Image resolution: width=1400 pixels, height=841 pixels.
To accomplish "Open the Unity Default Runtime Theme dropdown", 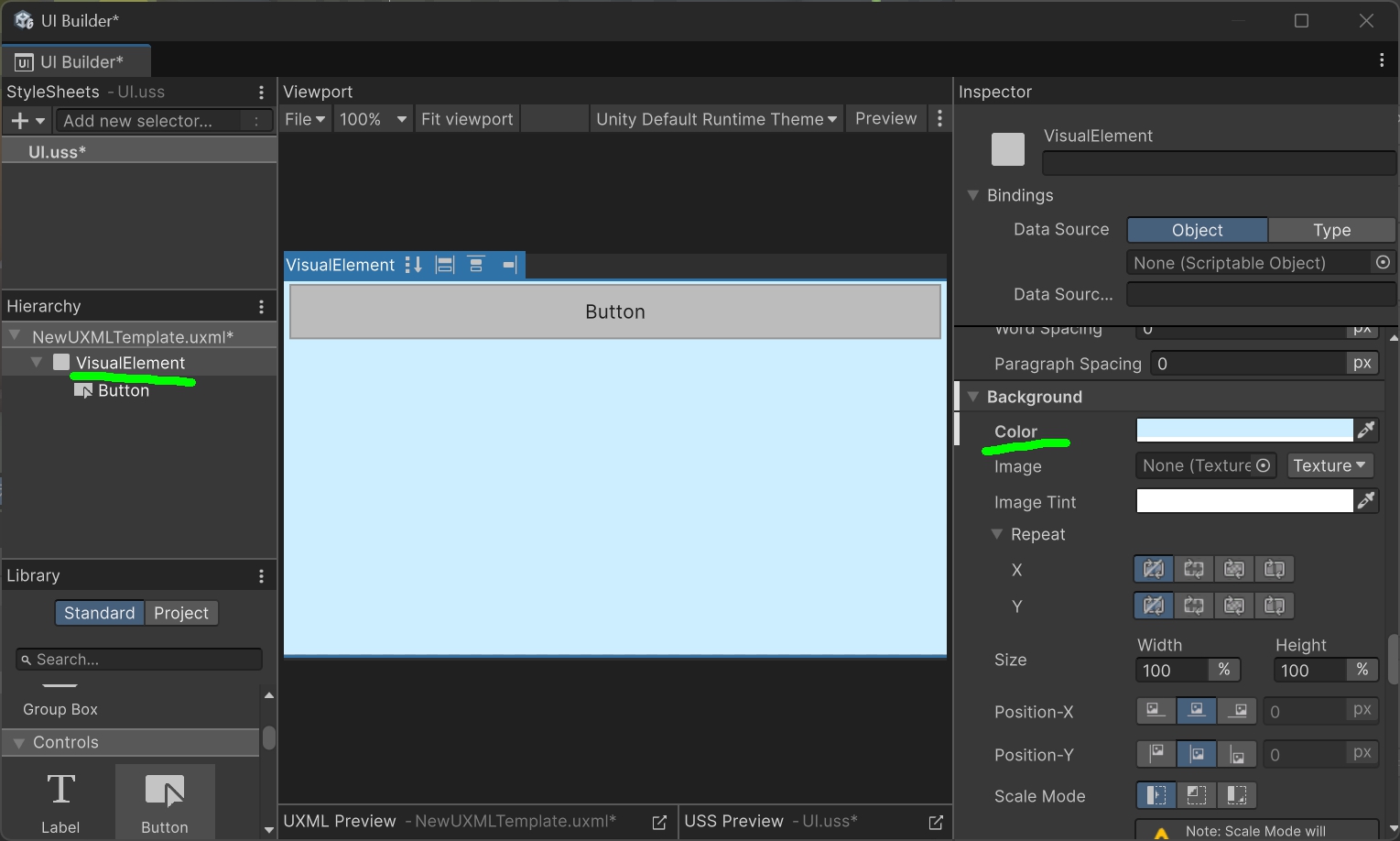I will (x=715, y=118).
